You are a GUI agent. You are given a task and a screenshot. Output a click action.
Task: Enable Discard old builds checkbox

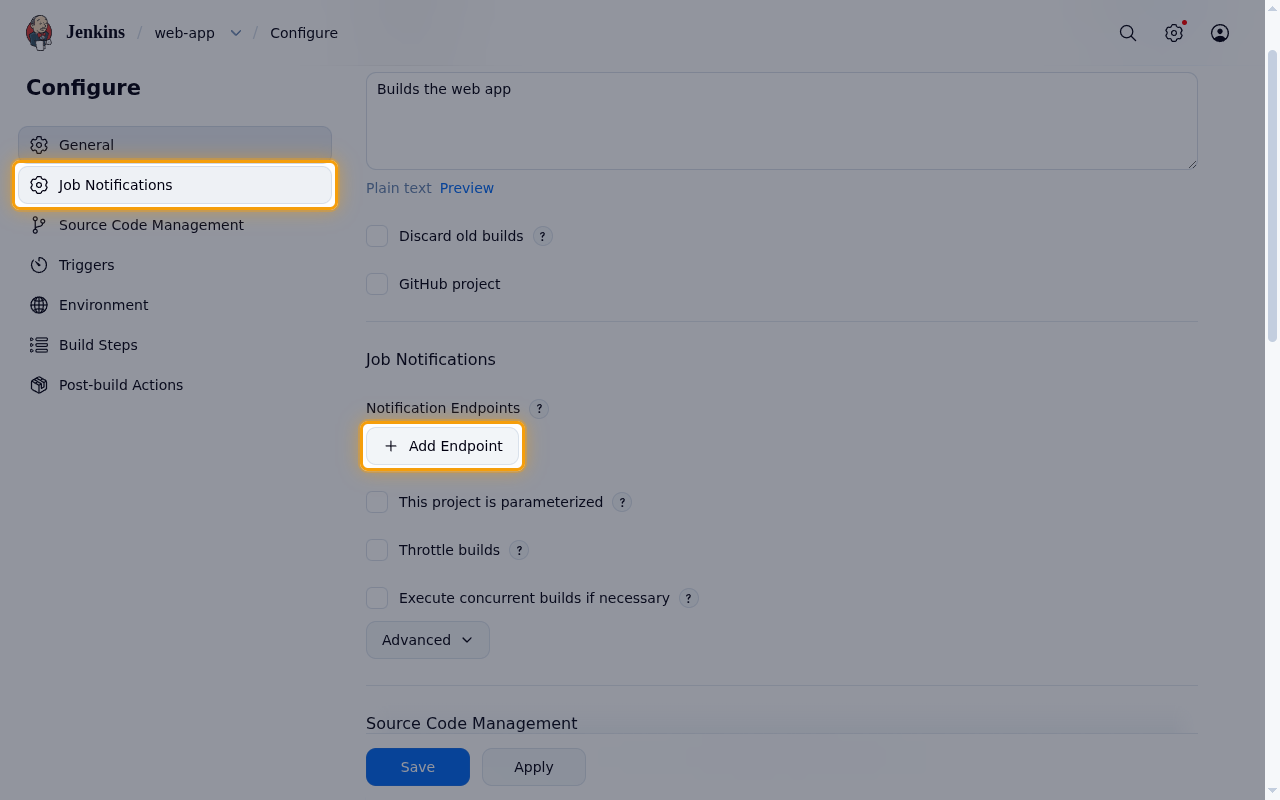(377, 236)
